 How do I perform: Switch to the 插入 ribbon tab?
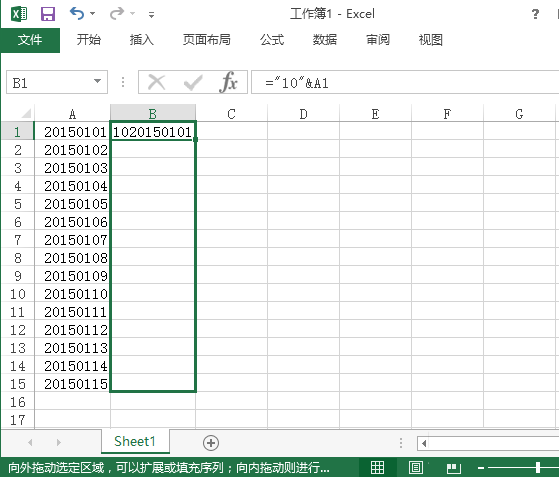pyautogui.click(x=142, y=40)
